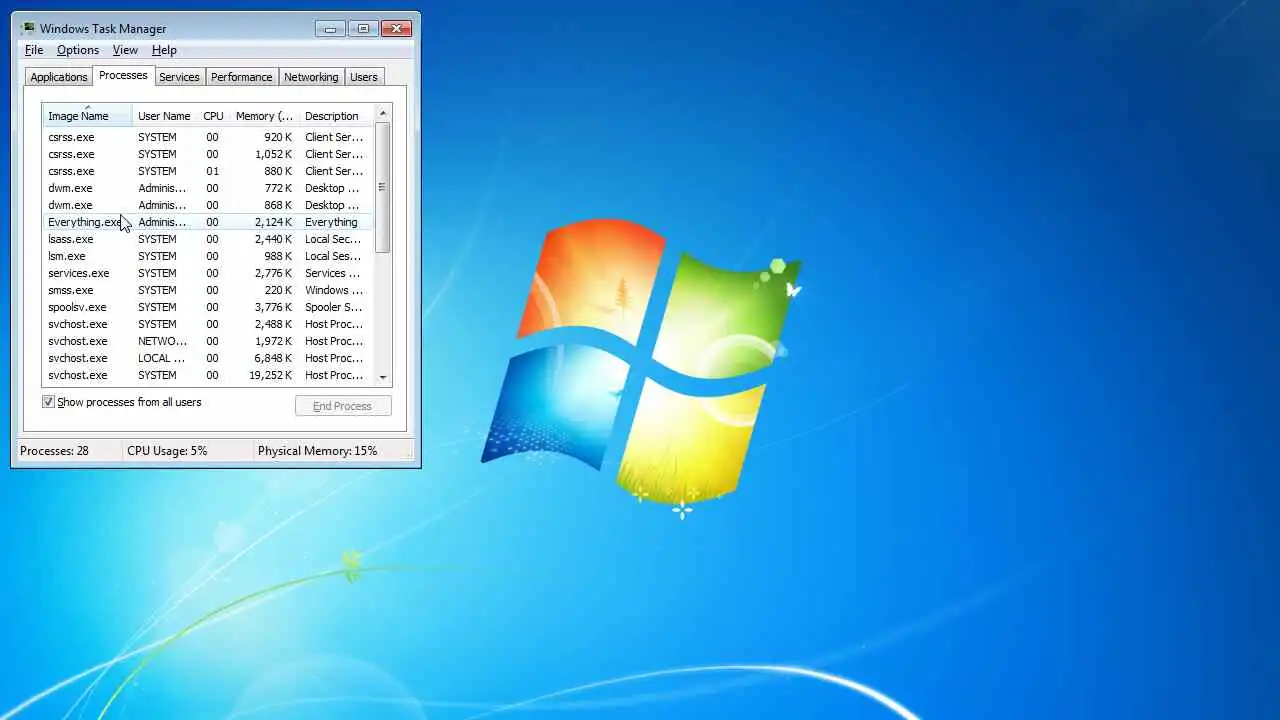
Task: Open the Help menu
Action: 164,50
